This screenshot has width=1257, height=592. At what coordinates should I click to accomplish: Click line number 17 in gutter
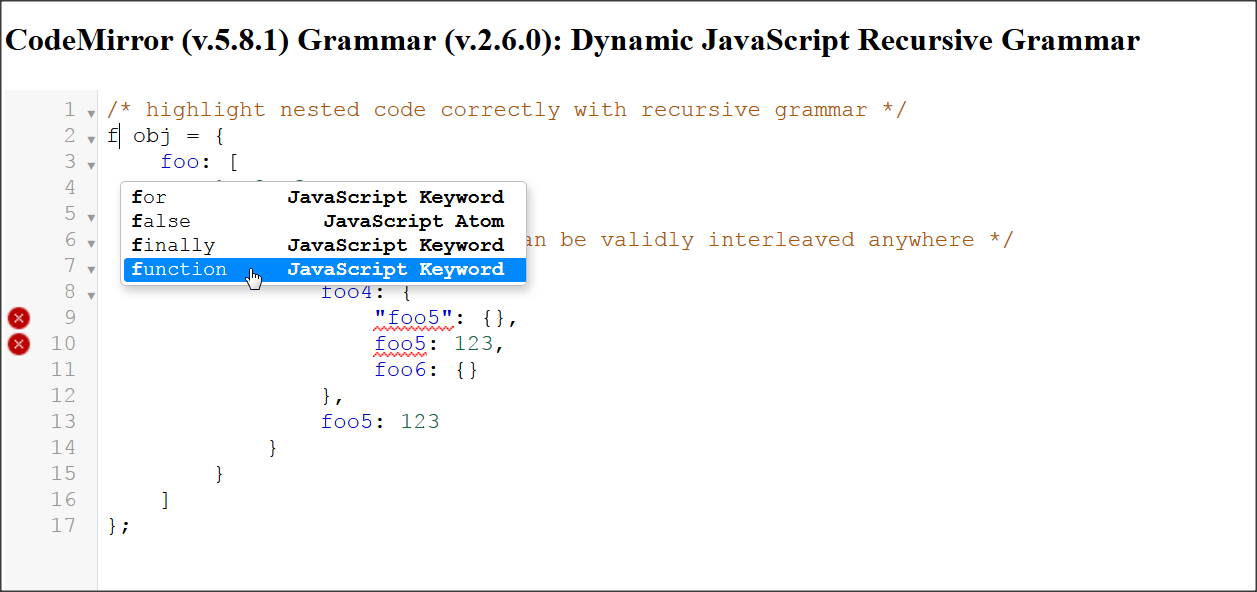(x=63, y=525)
